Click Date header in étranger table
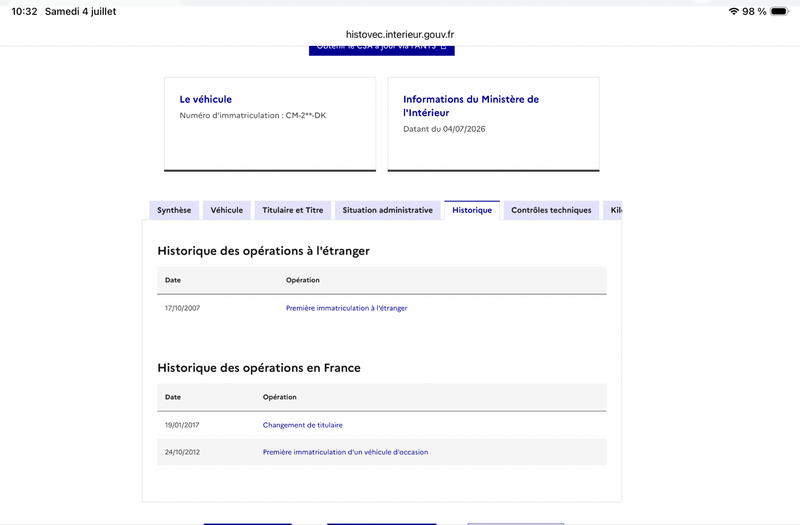This screenshot has height=525, width=800. point(172,280)
